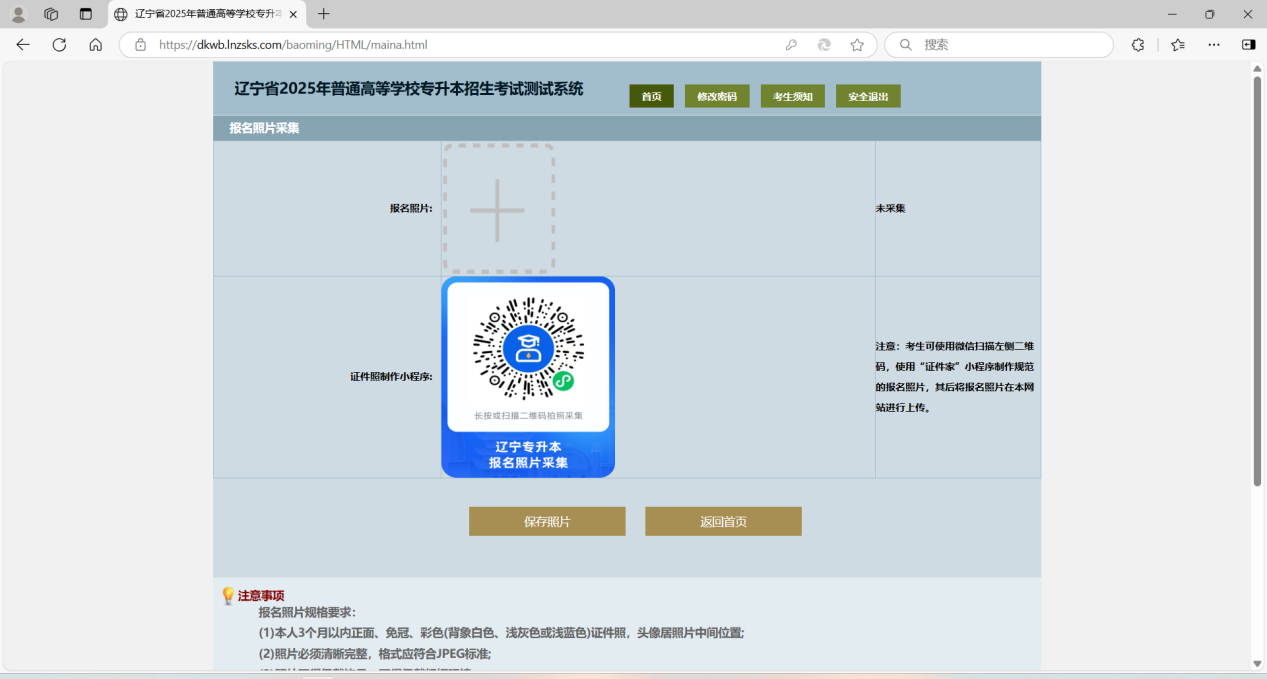Click the 返回首页 button

point(723,521)
